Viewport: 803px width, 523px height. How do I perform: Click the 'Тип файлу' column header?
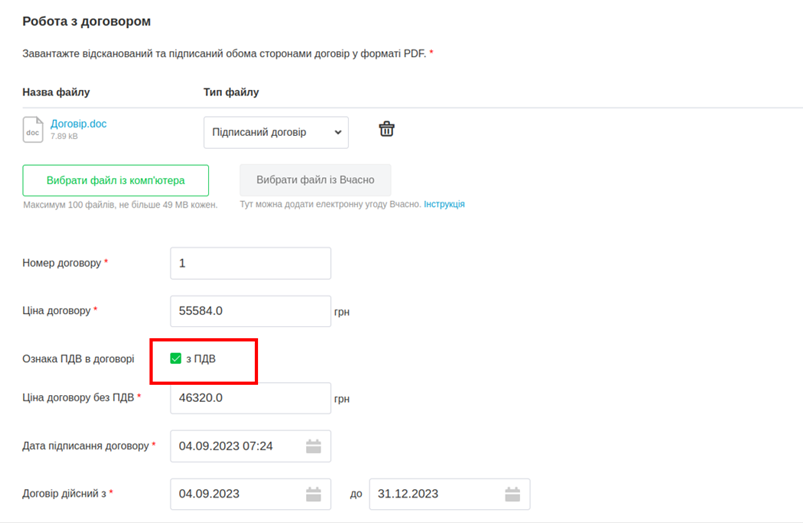(231, 92)
